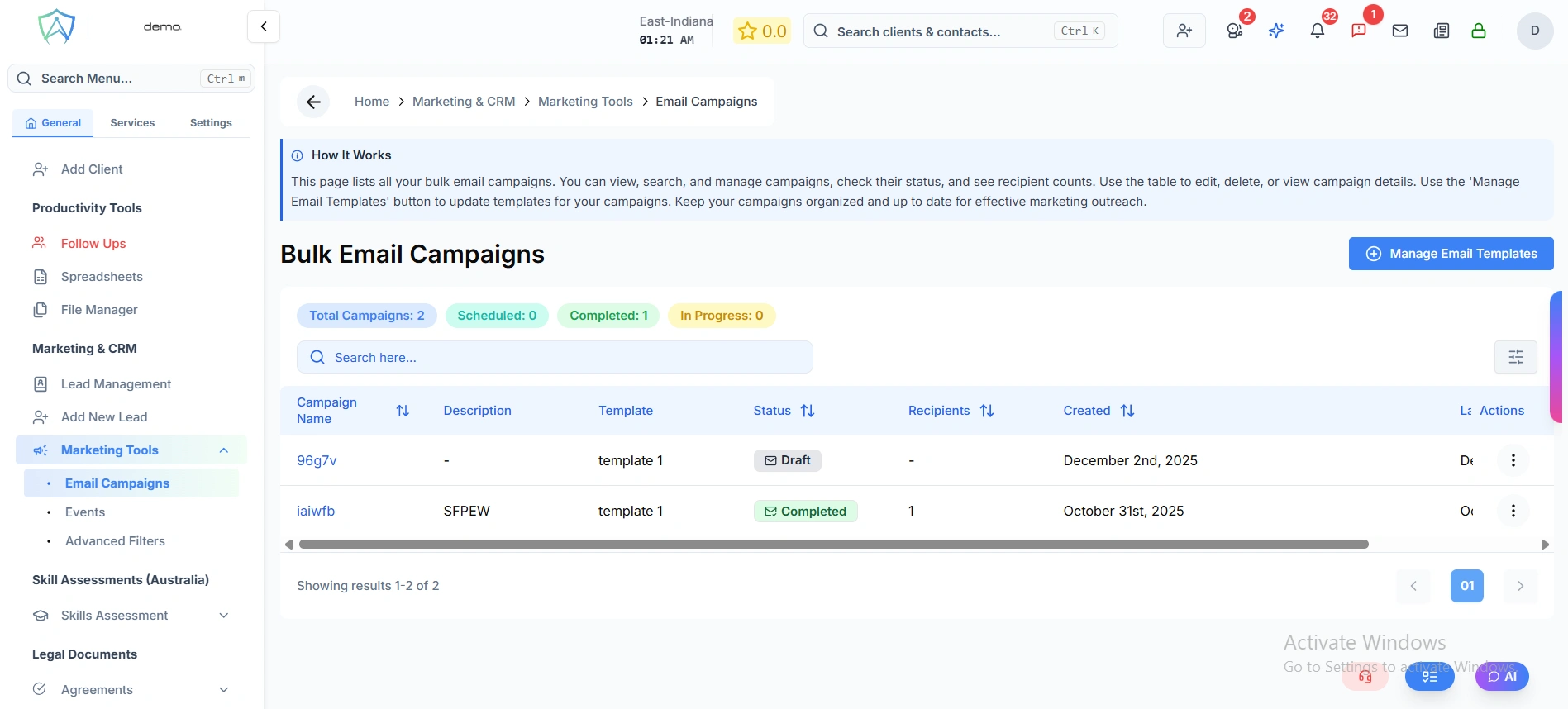Click the app logo in the sidebar header
The height and width of the screenshot is (709, 1568).
tap(56, 26)
